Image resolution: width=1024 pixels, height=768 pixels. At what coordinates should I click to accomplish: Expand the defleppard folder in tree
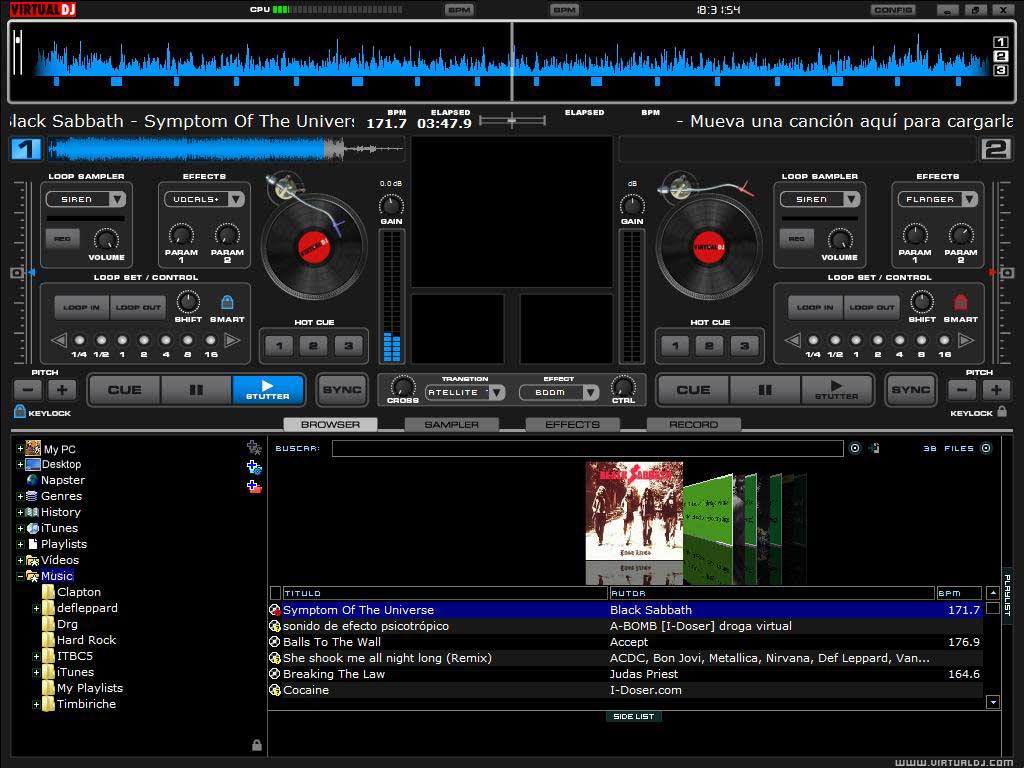[x=36, y=608]
